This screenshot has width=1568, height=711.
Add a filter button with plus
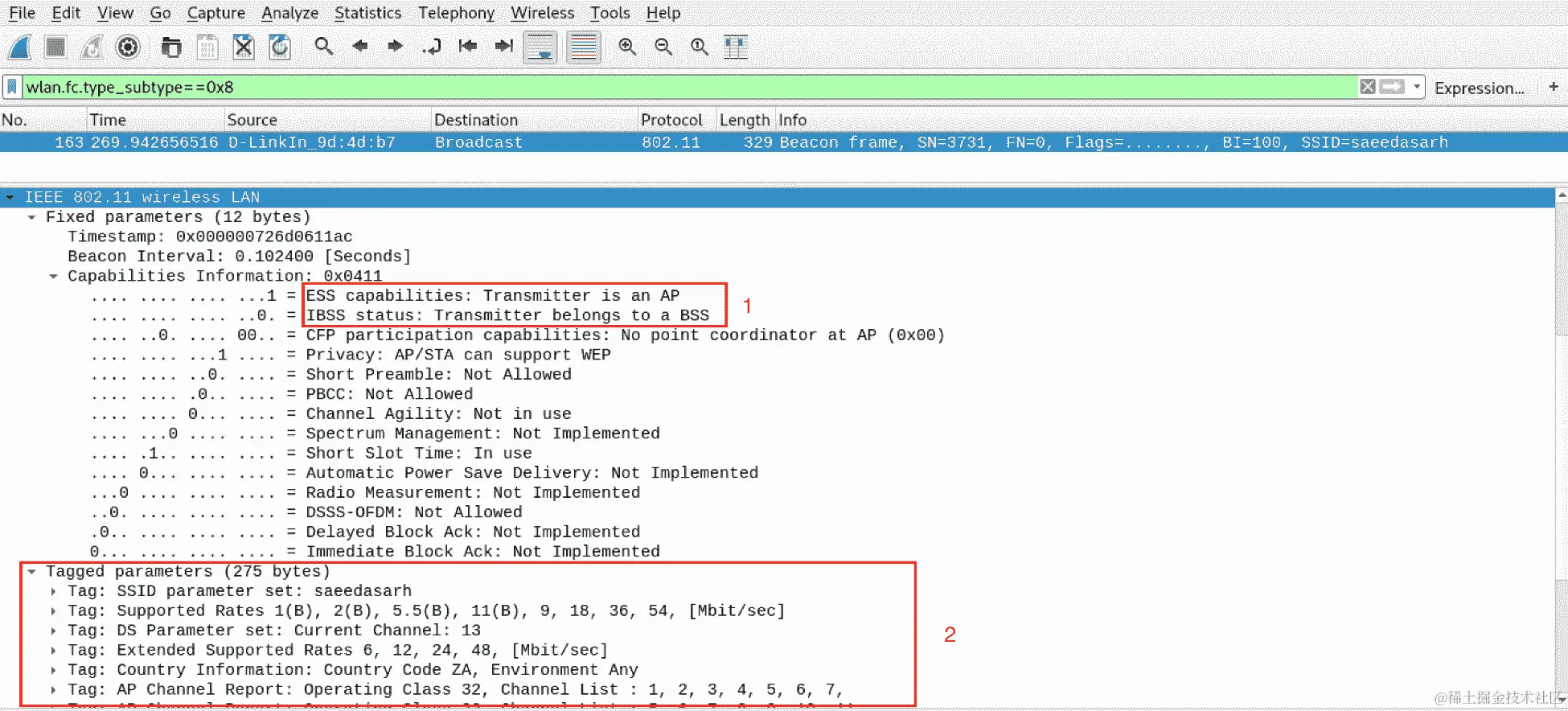click(x=1554, y=87)
